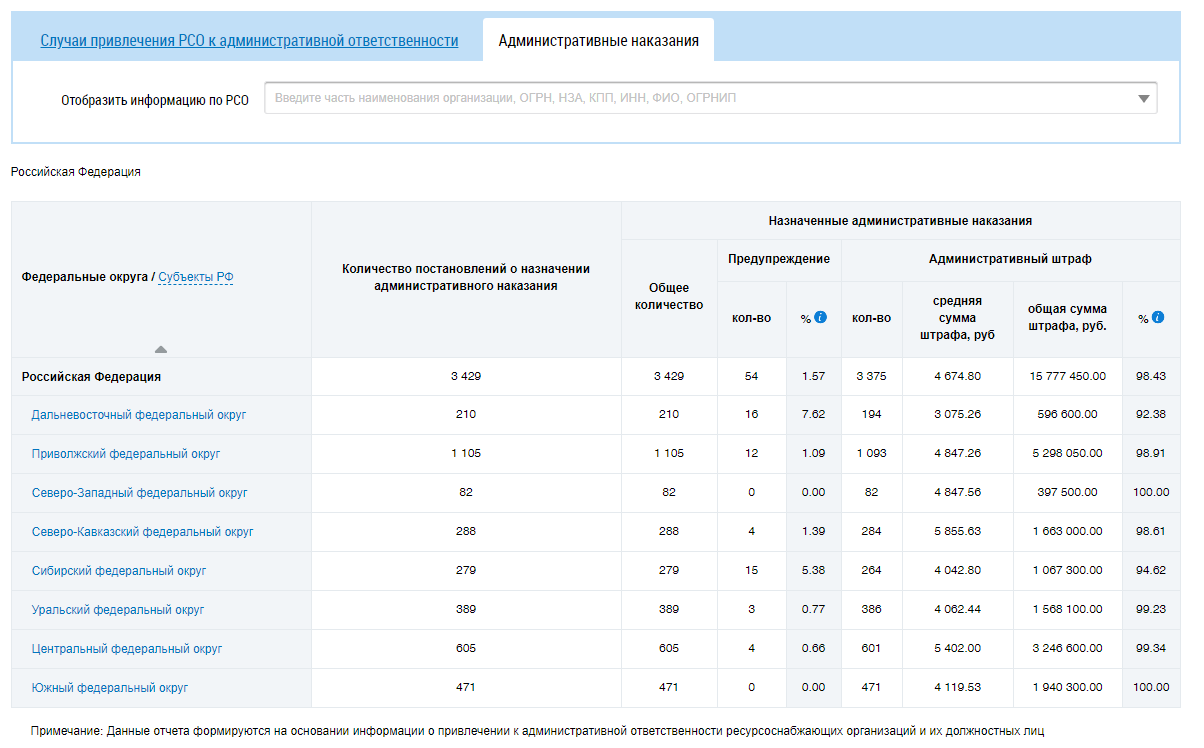The height and width of the screenshot is (748, 1204).
Task: Select Административные наказания tab
Action: [x=598, y=41]
